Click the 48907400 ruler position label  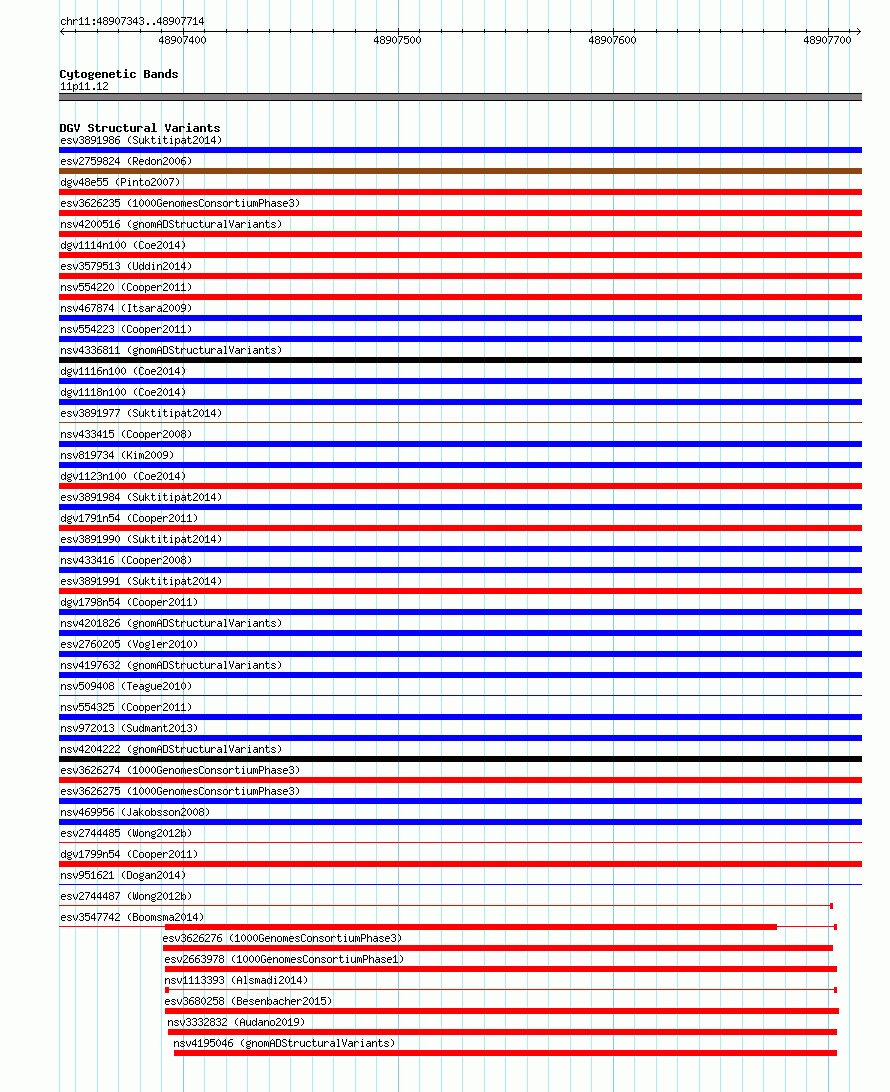pyautogui.click(x=182, y=40)
